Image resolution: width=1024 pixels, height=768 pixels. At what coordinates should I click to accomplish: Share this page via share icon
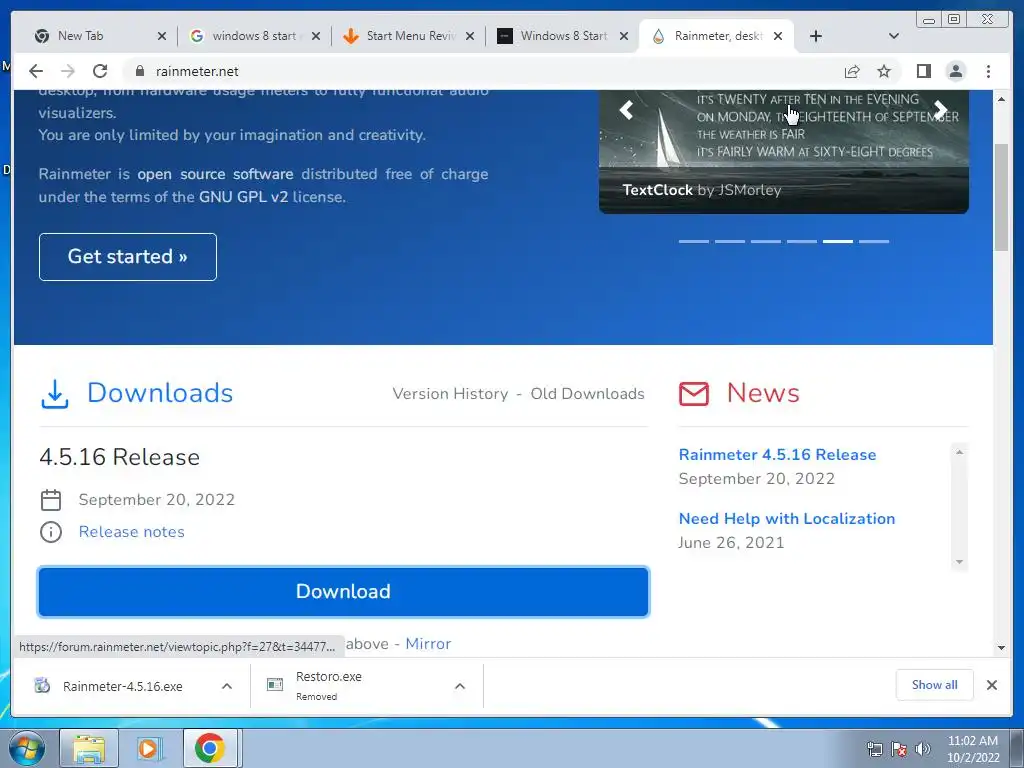pos(852,71)
